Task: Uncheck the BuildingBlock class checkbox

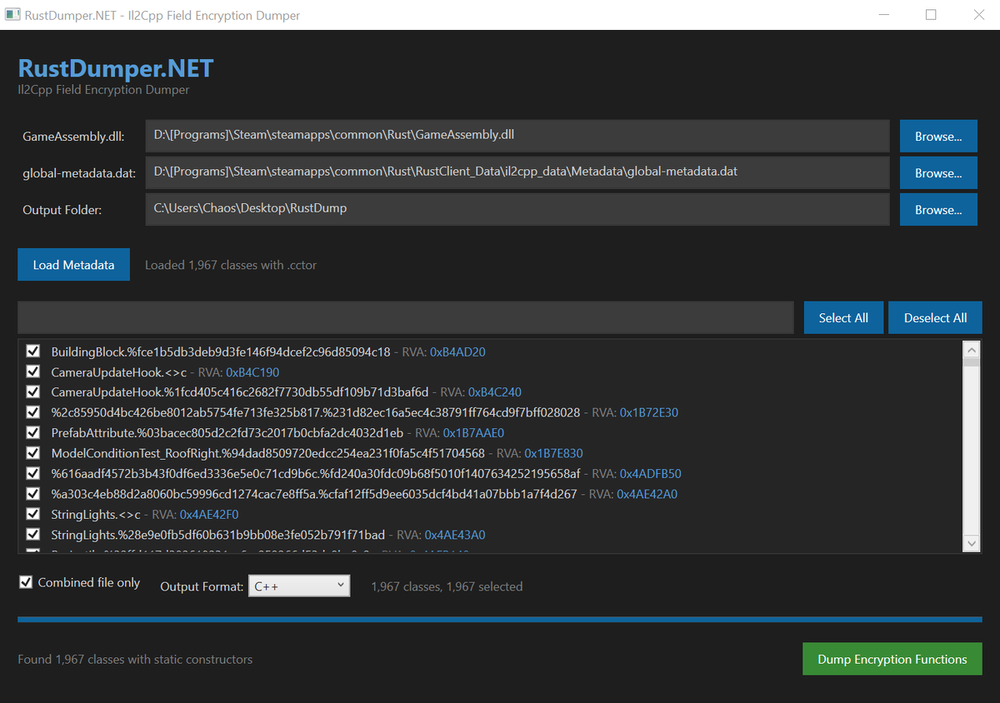Action: point(33,352)
